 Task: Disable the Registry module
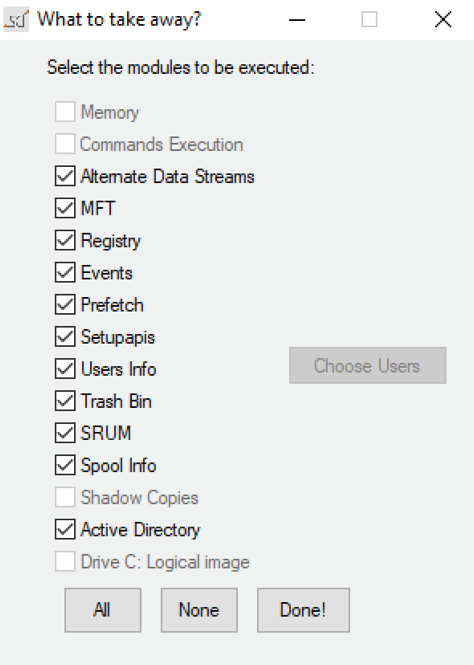(x=65, y=240)
